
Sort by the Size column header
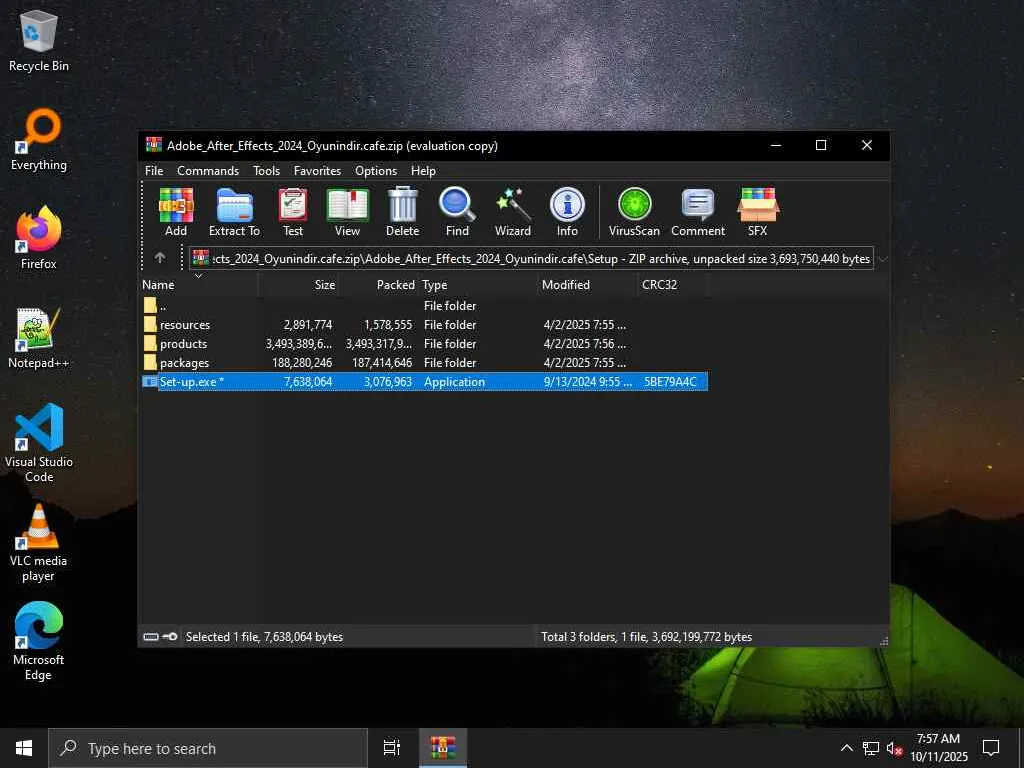(x=298, y=285)
